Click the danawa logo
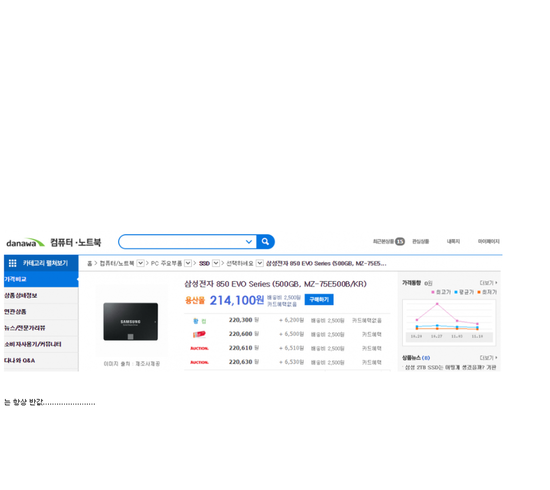This screenshot has height=490, width=550. pyautogui.click(x=25, y=243)
